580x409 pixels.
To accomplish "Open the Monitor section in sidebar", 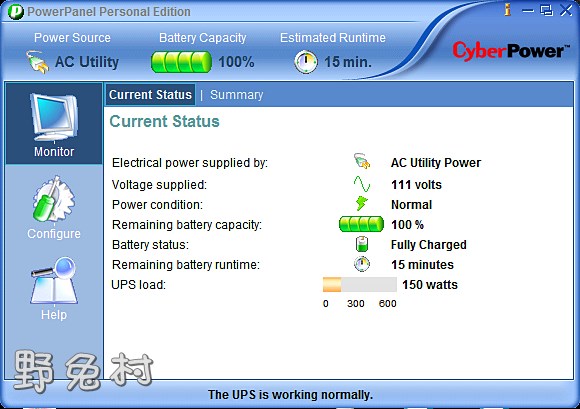I will coord(54,124).
